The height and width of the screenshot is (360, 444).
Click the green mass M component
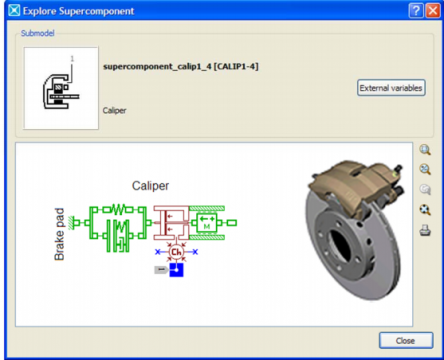coord(207,222)
